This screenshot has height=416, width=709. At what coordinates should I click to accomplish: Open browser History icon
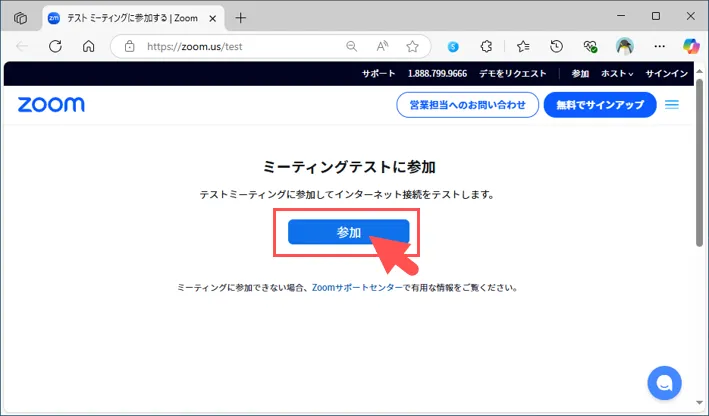(x=556, y=46)
